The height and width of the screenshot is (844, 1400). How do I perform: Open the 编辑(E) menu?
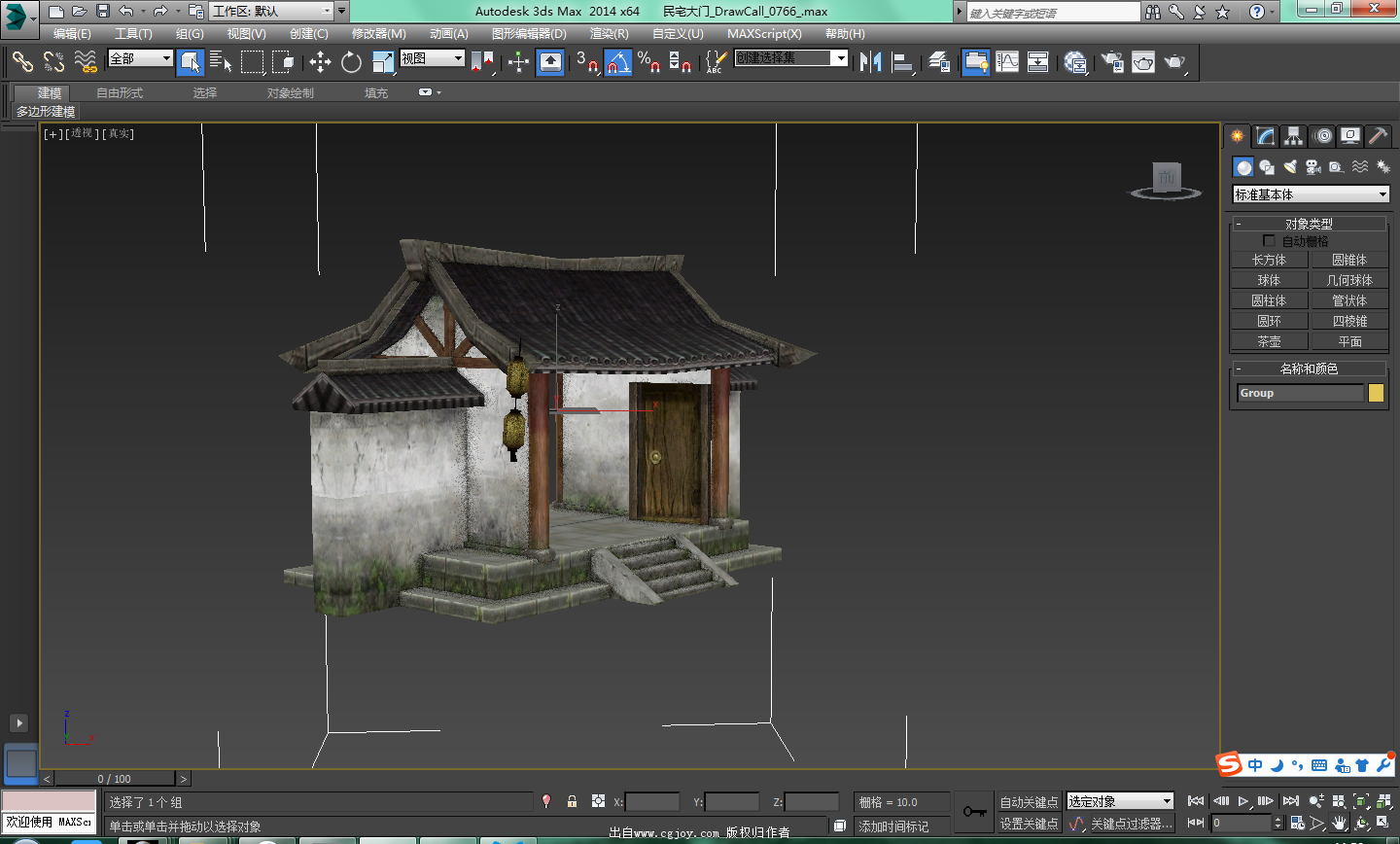pyautogui.click(x=72, y=34)
